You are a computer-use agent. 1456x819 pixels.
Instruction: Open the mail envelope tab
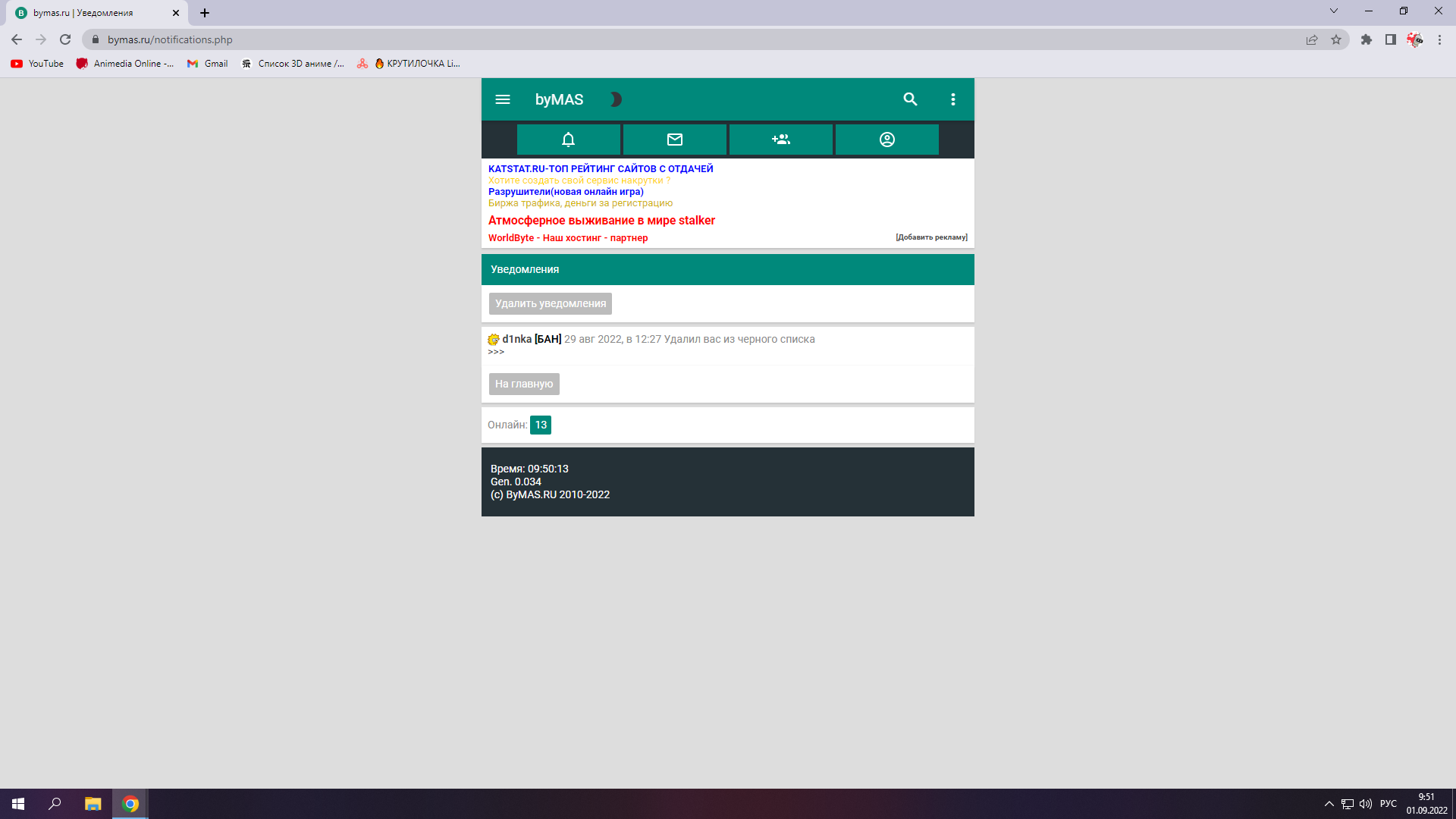click(x=674, y=140)
